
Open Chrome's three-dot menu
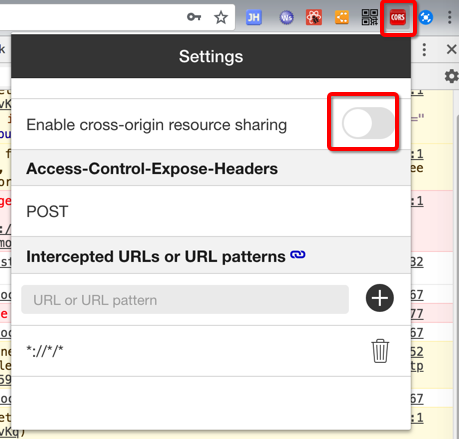coord(449,17)
